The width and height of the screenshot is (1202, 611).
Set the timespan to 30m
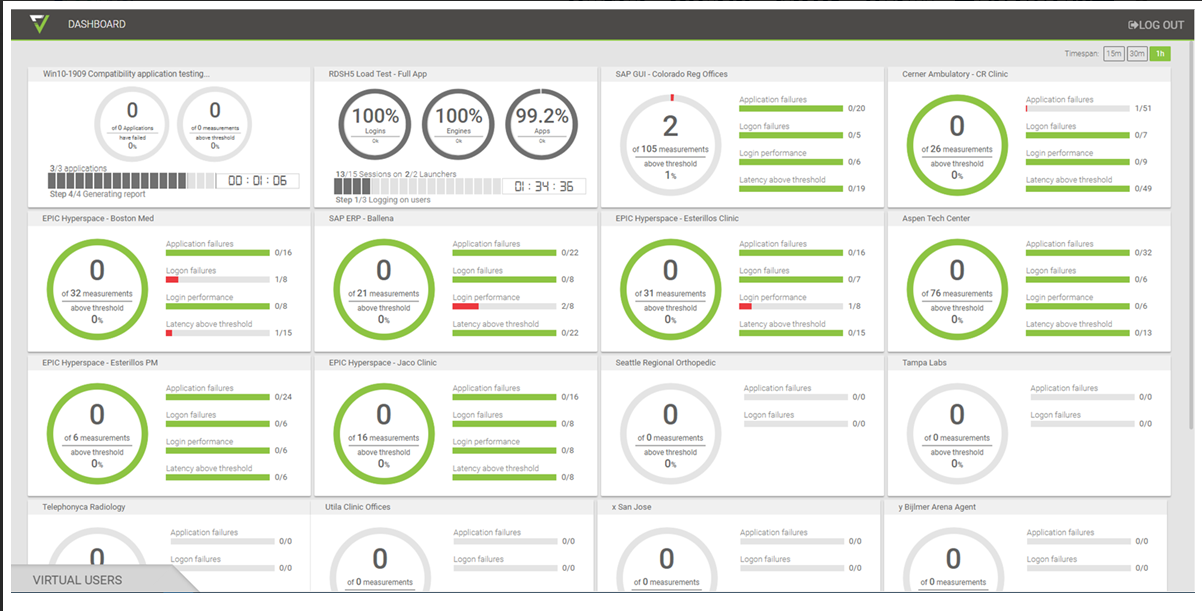tap(1137, 54)
